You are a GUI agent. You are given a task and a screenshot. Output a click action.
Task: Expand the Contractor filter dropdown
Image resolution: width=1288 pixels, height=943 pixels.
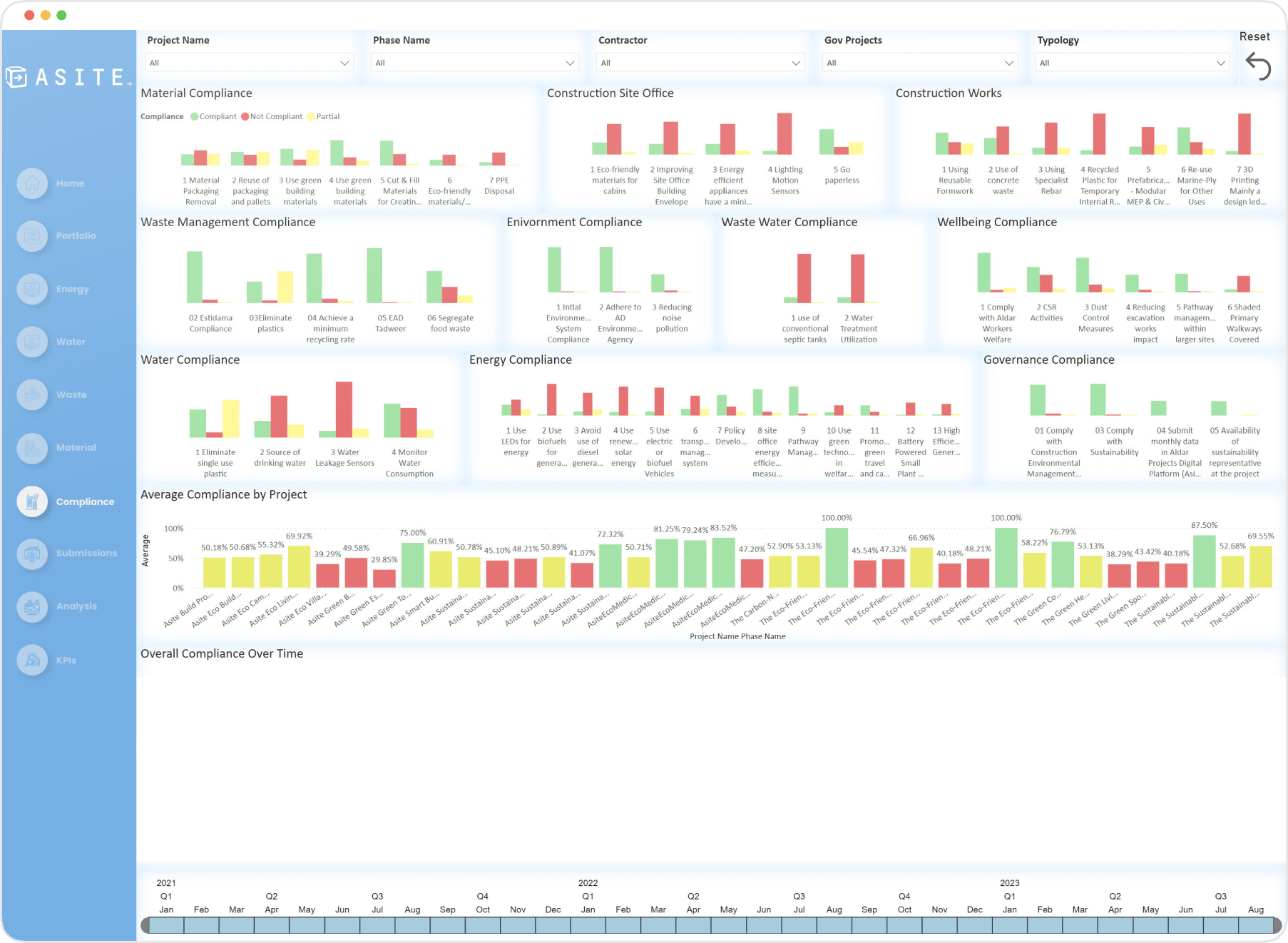pyautogui.click(x=700, y=62)
